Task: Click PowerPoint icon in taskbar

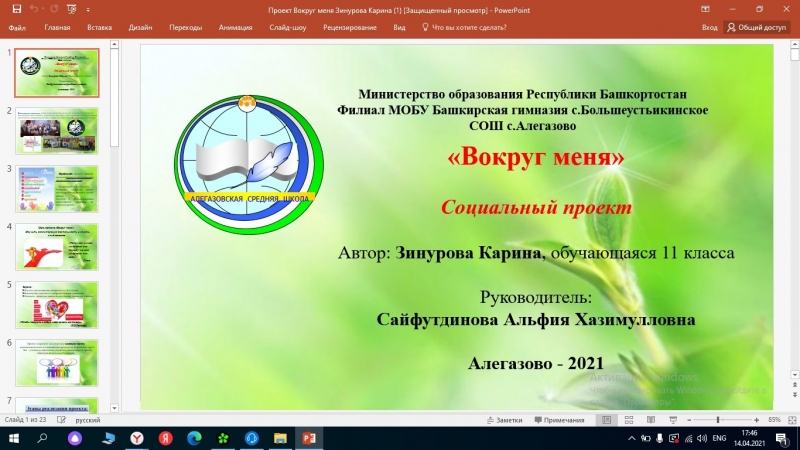Action: pos(309,438)
